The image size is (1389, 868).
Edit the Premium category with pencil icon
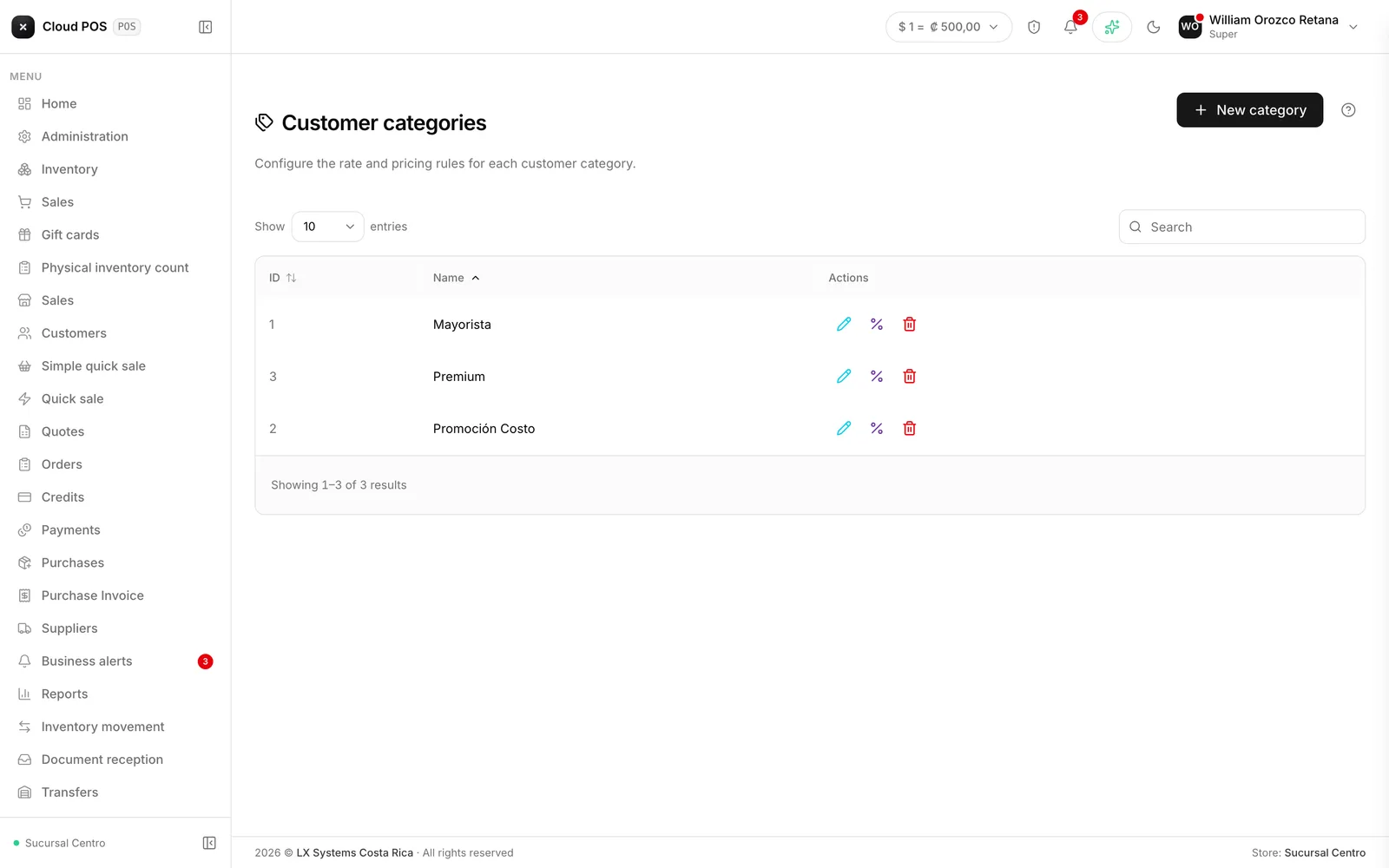click(844, 377)
